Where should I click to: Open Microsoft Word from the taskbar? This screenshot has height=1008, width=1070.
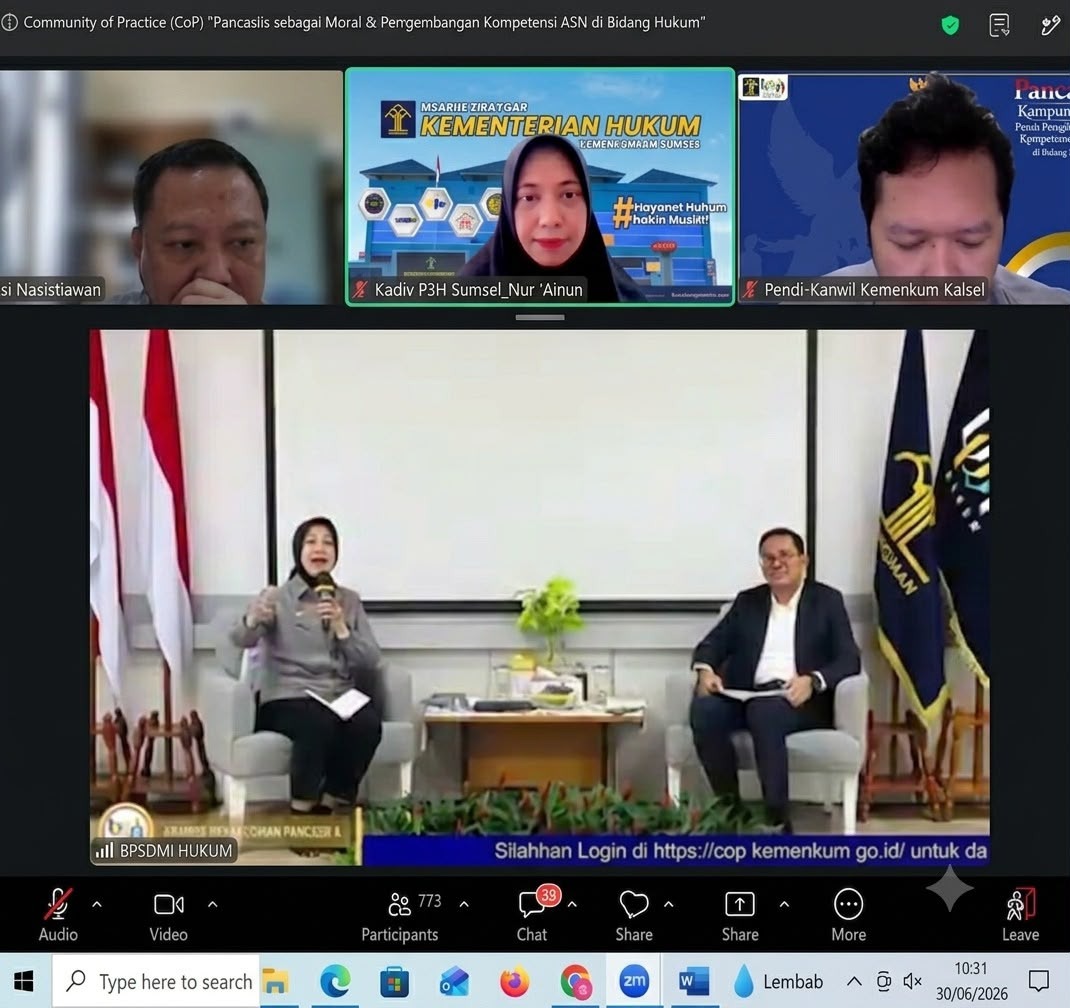pos(693,981)
